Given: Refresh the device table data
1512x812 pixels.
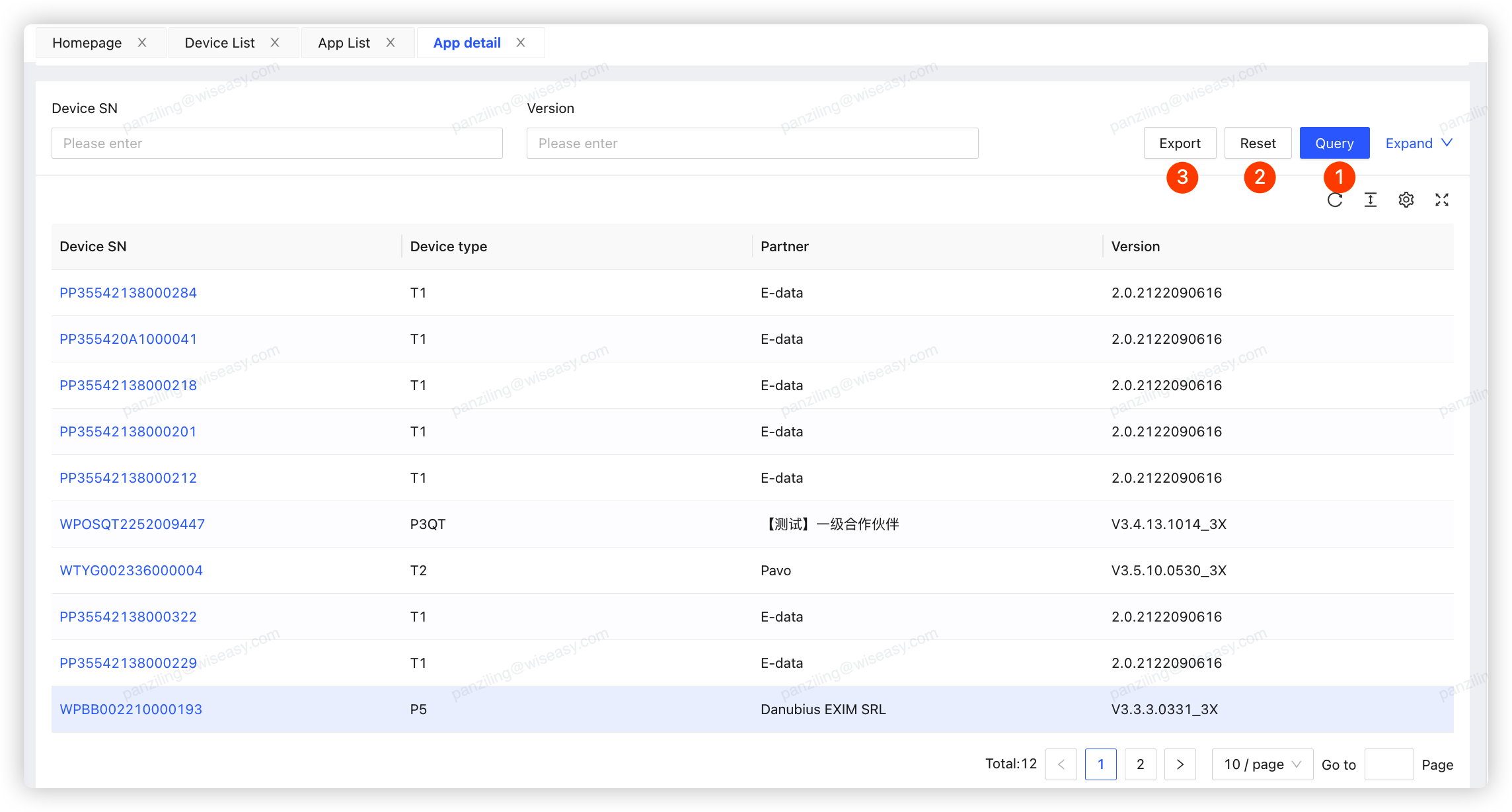Looking at the screenshot, I should point(1336,199).
